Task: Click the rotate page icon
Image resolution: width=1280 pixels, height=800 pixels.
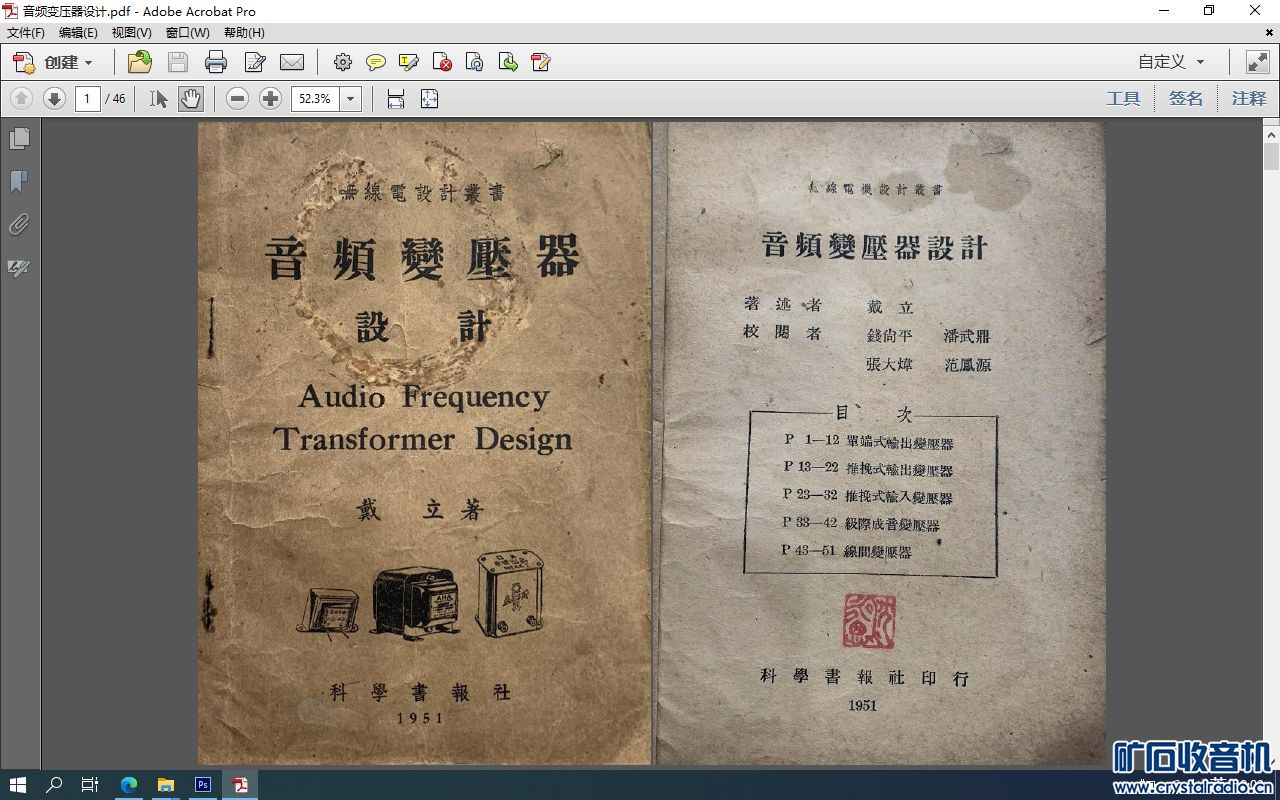Action: 475,62
